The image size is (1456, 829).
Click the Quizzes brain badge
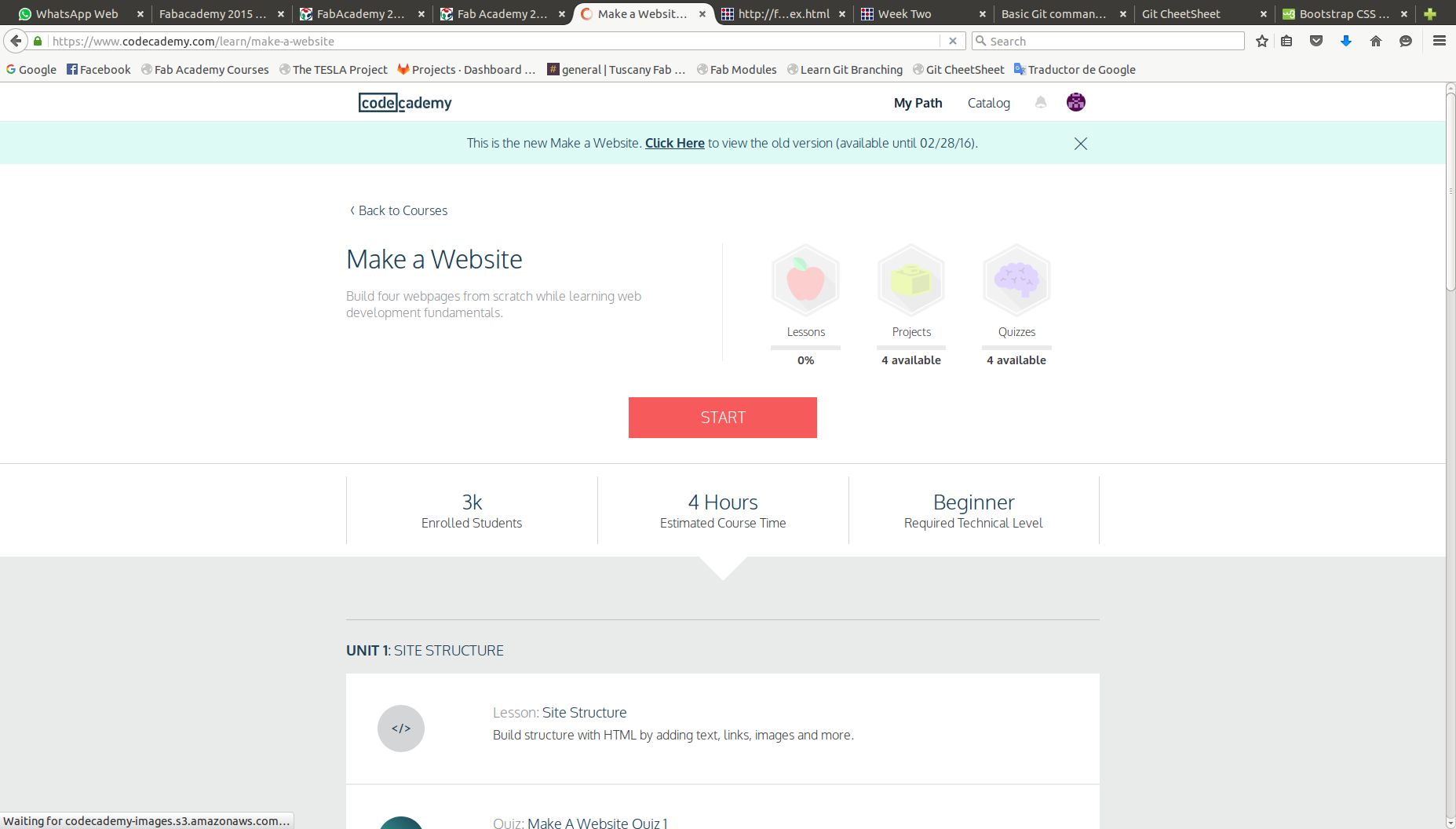(1016, 280)
